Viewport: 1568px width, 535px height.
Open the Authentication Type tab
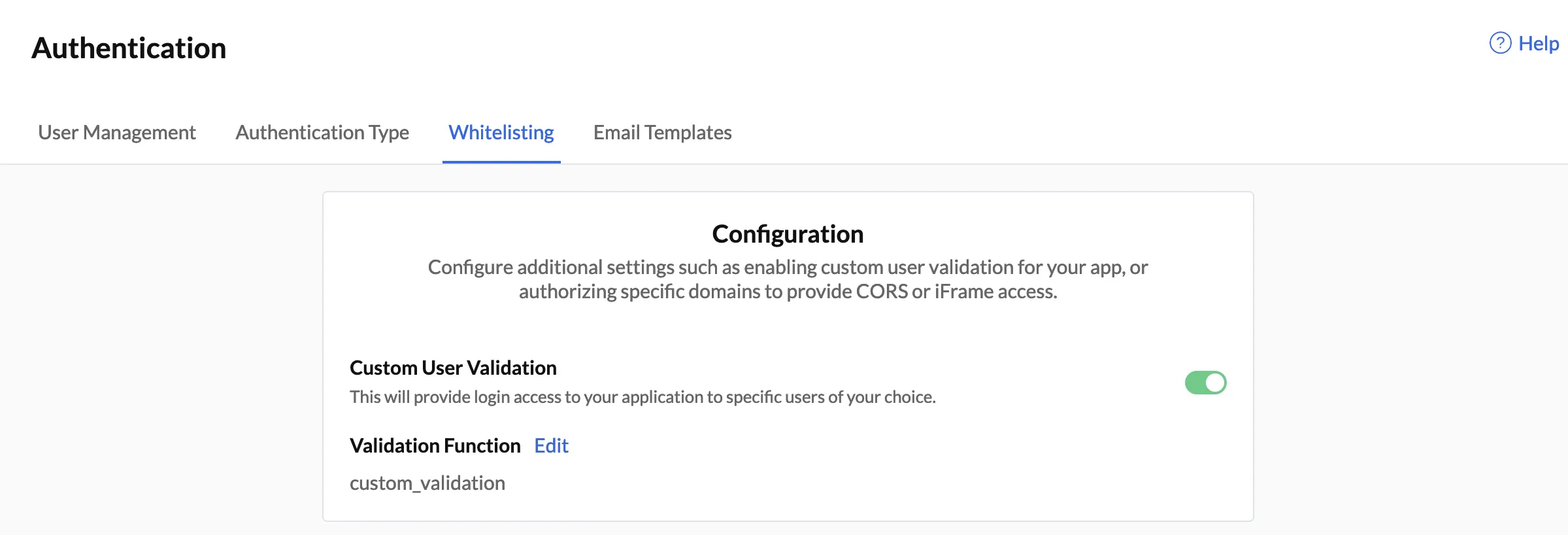(x=322, y=133)
